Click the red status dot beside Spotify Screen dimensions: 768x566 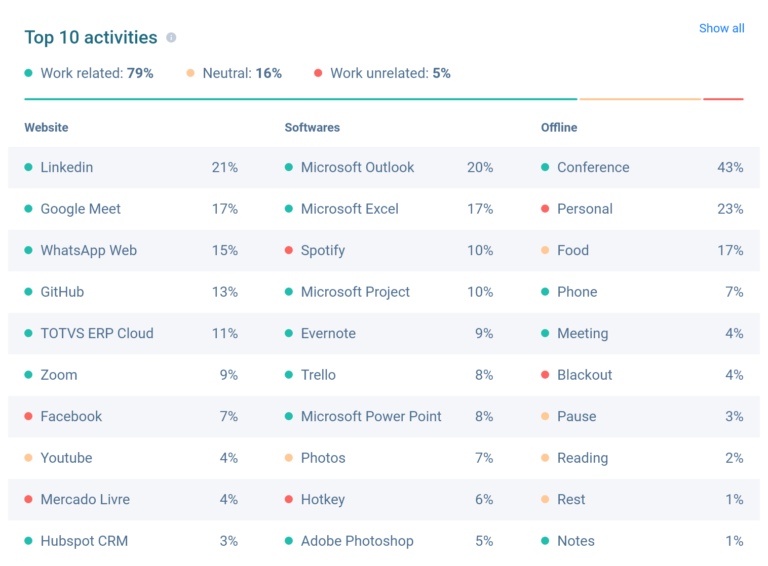(289, 250)
